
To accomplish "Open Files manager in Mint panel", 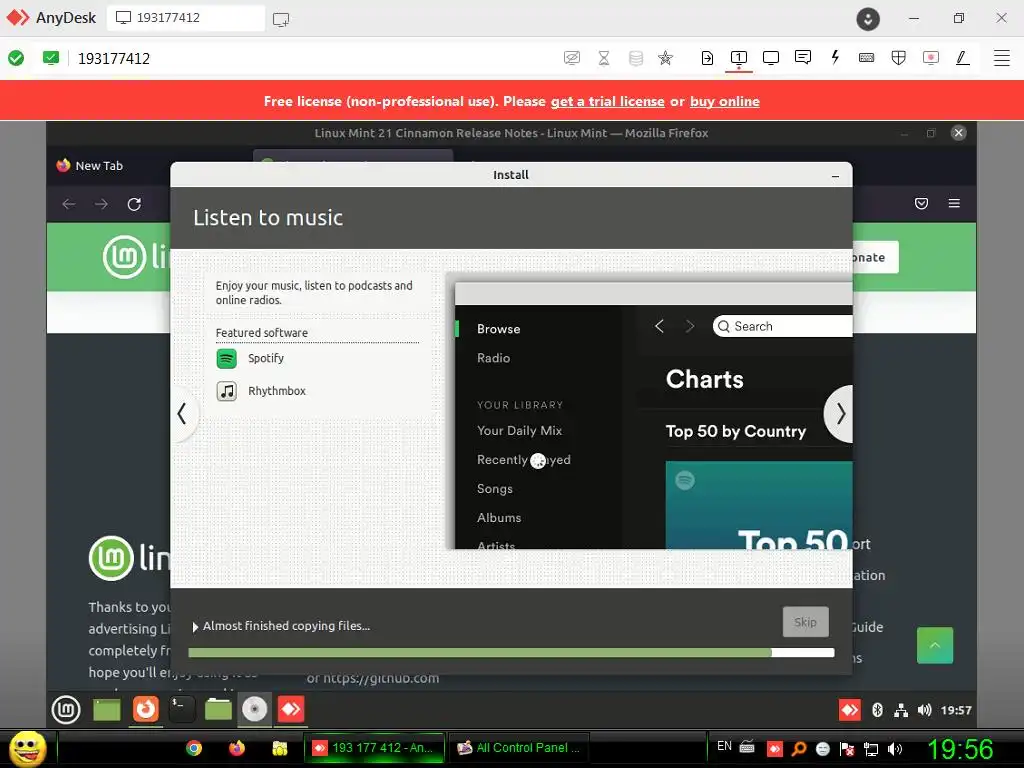I will pyautogui.click(x=218, y=709).
